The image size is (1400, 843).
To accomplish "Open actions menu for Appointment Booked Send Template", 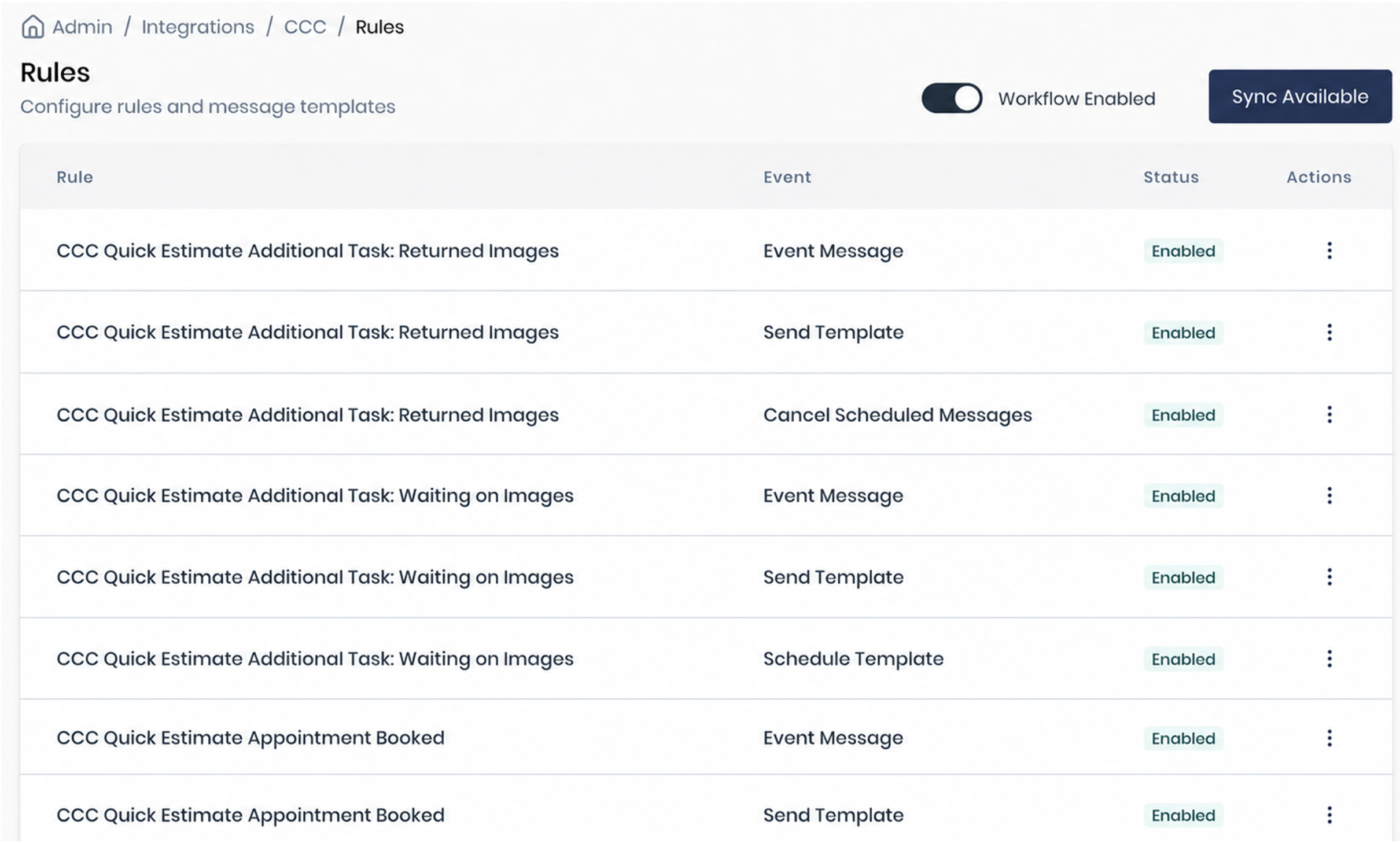I will pos(1329,815).
